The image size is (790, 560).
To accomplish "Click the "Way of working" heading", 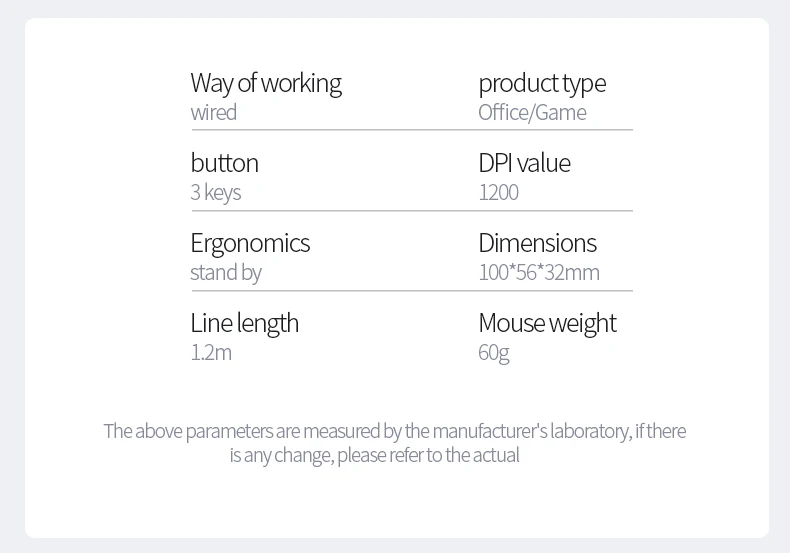I will [x=265, y=83].
